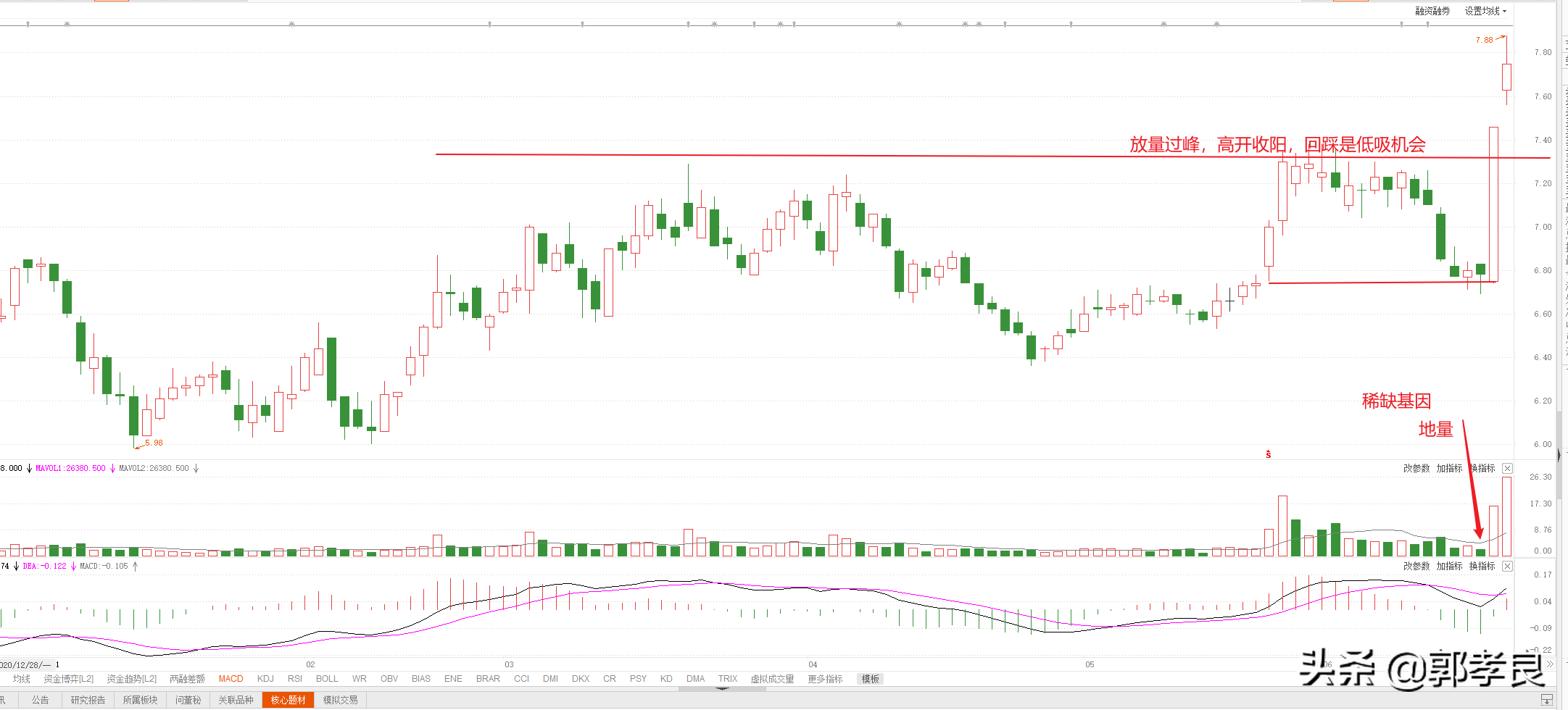The width and height of the screenshot is (1568, 710).
Task: Click the collapse handle below indicator tabs
Action: coord(722,688)
